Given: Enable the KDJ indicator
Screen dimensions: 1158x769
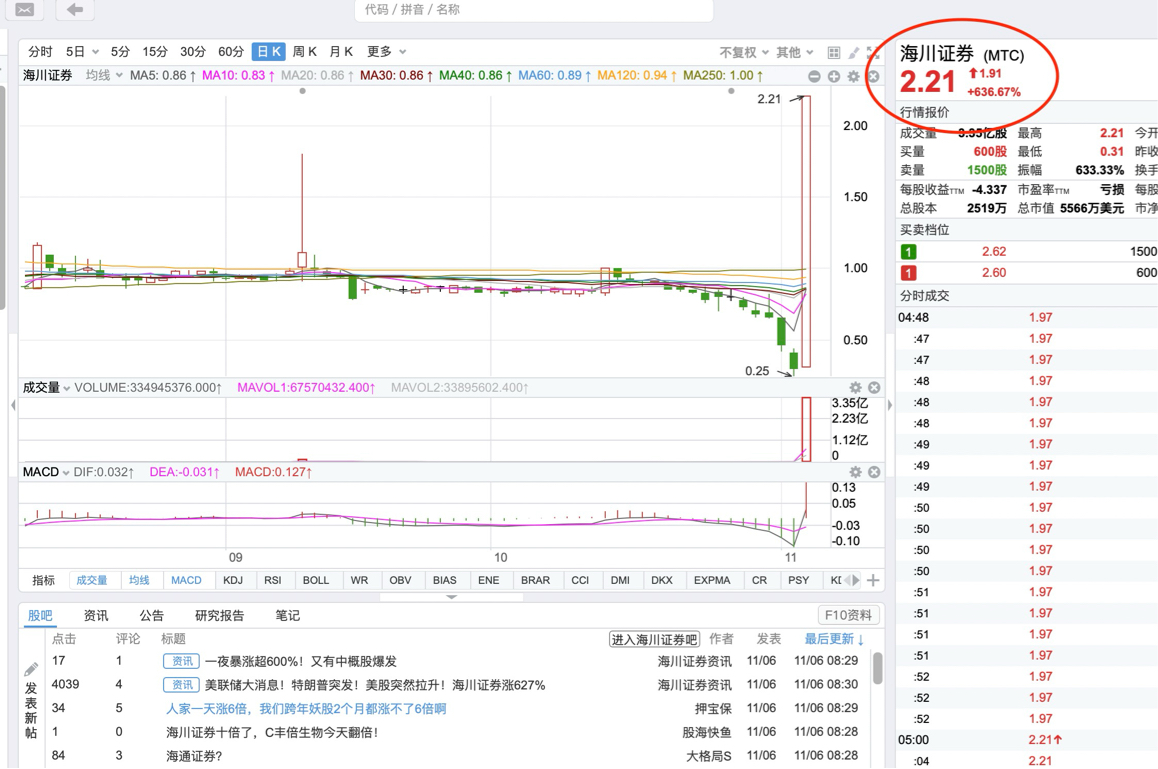Looking at the screenshot, I should click(233, 581).
